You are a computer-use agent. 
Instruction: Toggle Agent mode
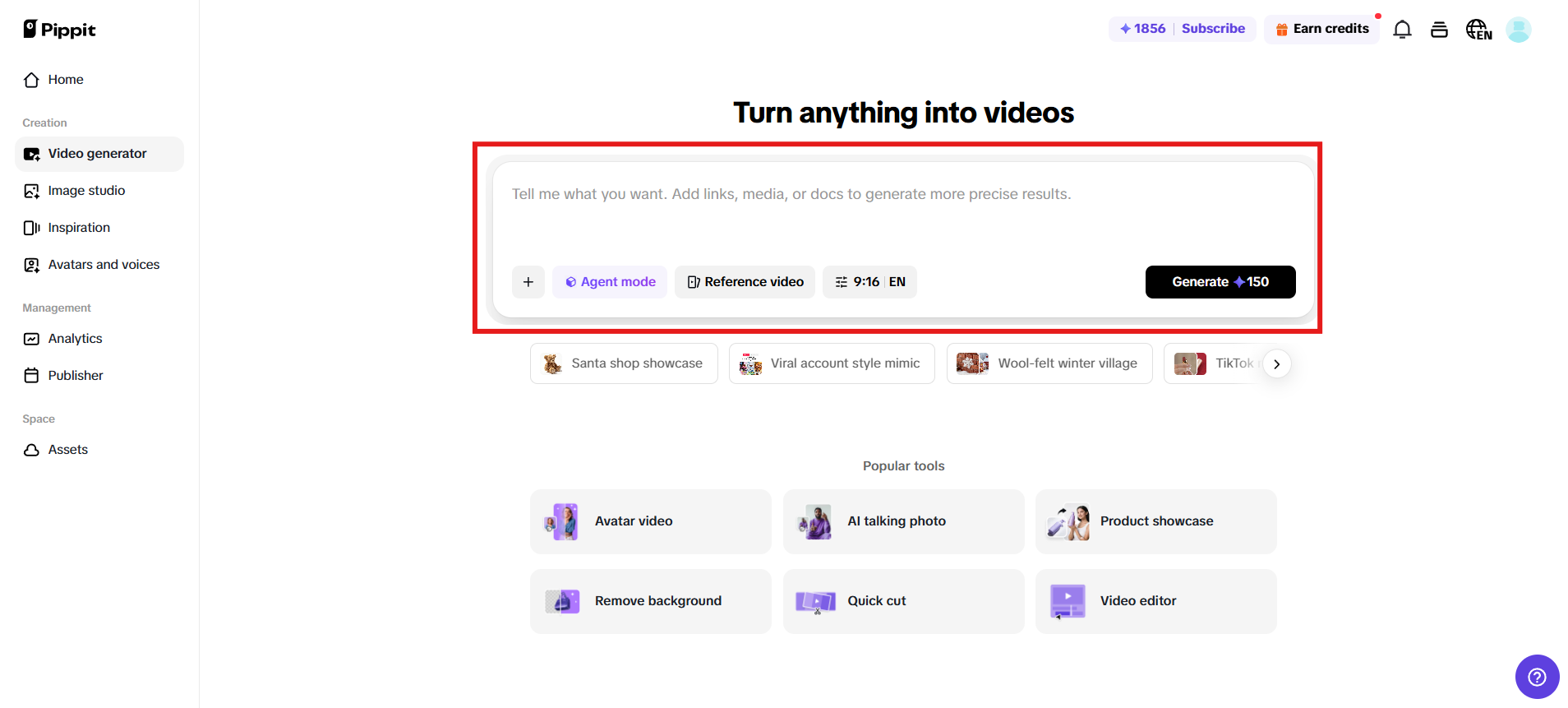point(610,282)
